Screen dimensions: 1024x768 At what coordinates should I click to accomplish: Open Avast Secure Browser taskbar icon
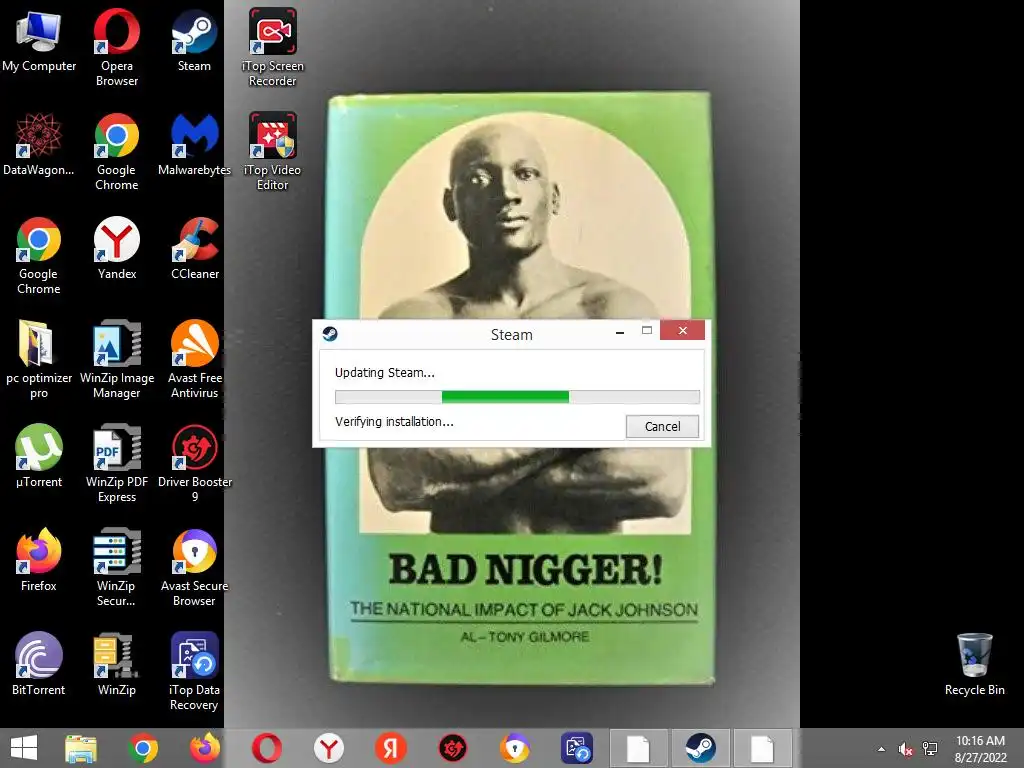tap(515, 748)
